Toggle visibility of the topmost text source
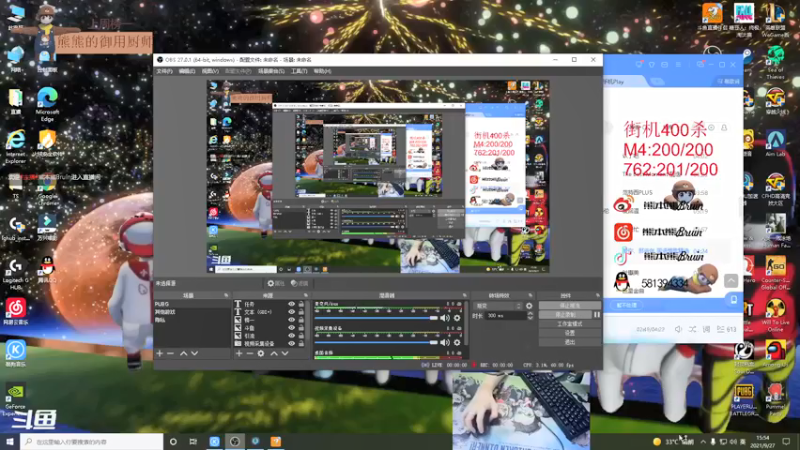800x450 pixels. tap(291, 304)
